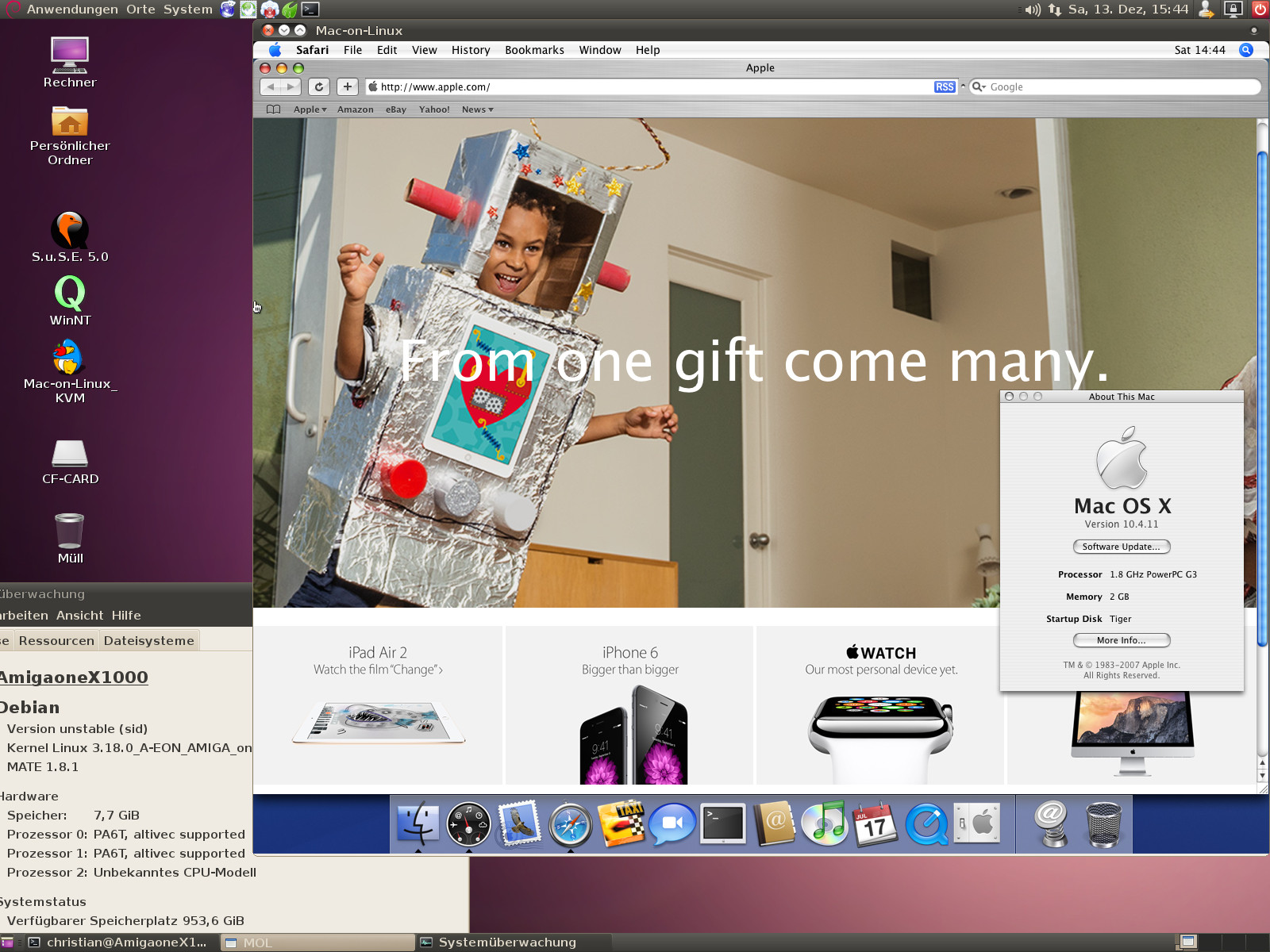The width and height of the screenshot is (1270, 952).
Task: Show all bookmarks via book icon
Action: (x=274, y=109)
